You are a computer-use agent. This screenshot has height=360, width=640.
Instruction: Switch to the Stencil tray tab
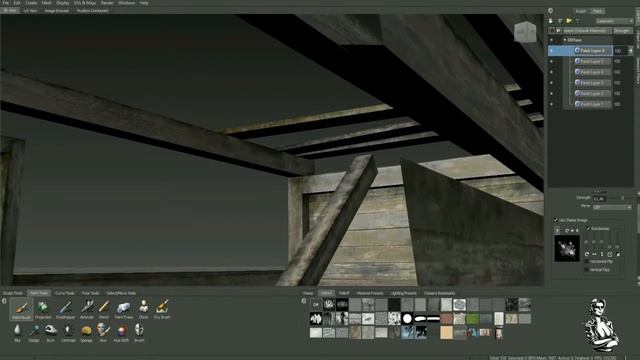click(326, 293)
